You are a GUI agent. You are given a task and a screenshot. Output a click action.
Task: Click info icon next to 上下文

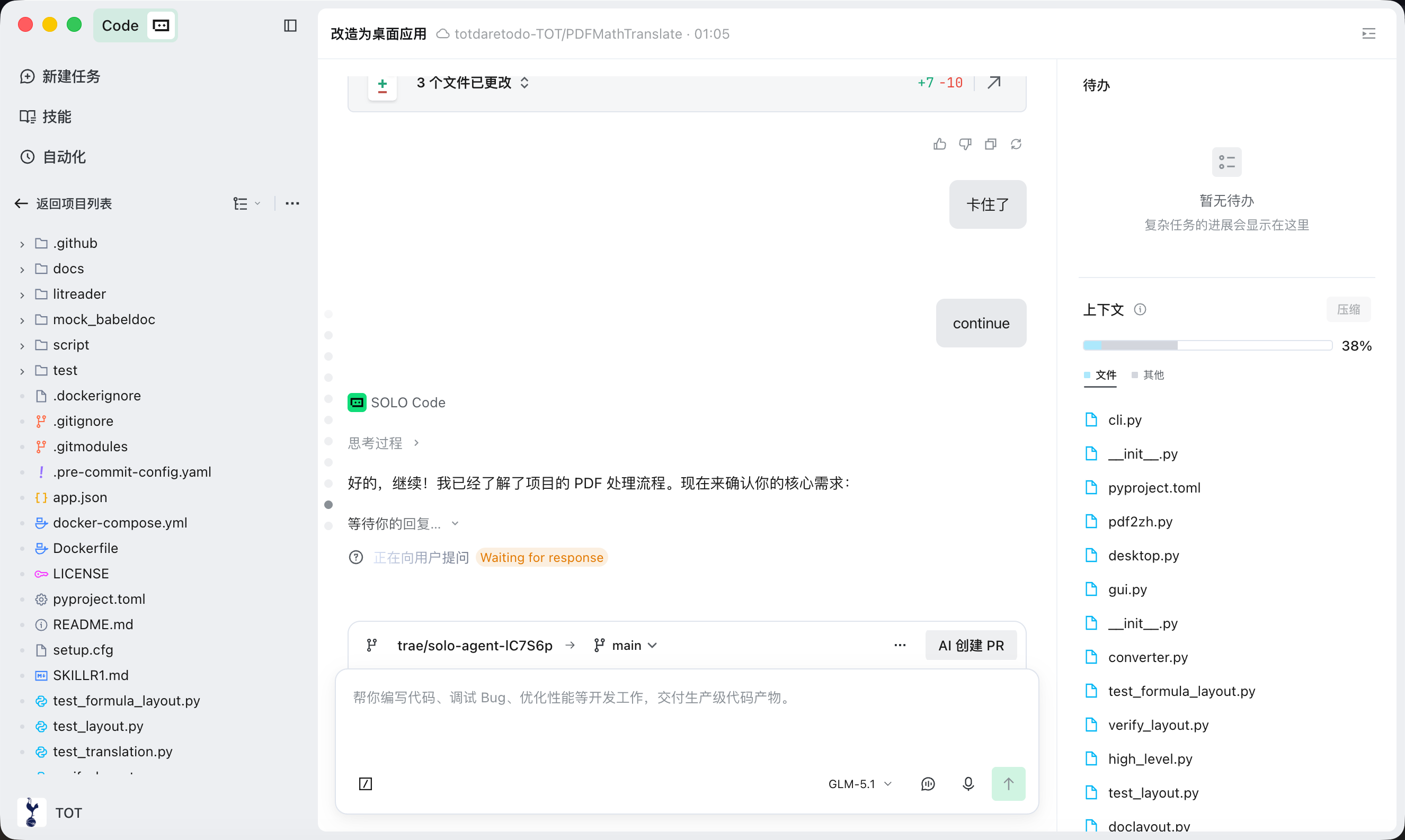coord(1140,309)
